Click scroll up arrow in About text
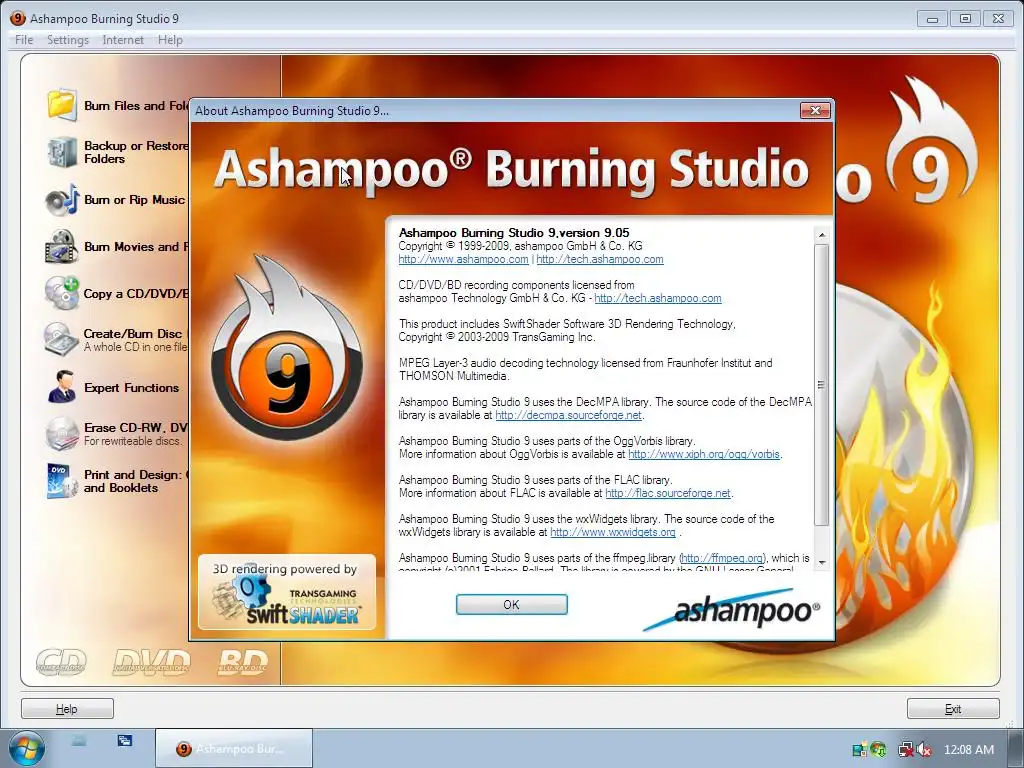Screen dimensions: 1024x768 [822, 234]
